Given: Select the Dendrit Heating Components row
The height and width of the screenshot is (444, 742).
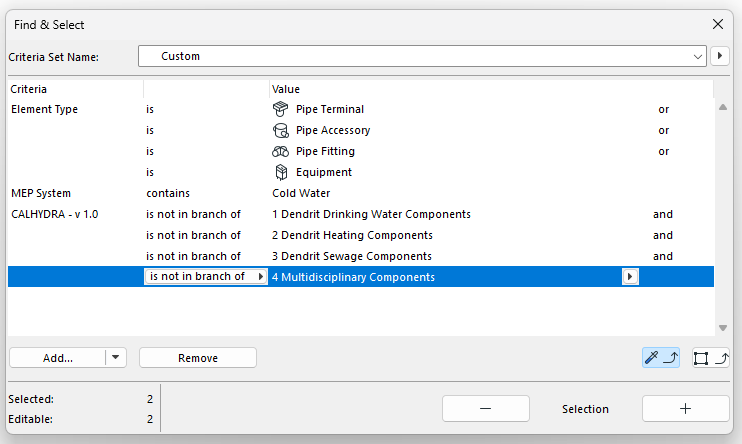Looking at the screenshot, I should (352, 235).
